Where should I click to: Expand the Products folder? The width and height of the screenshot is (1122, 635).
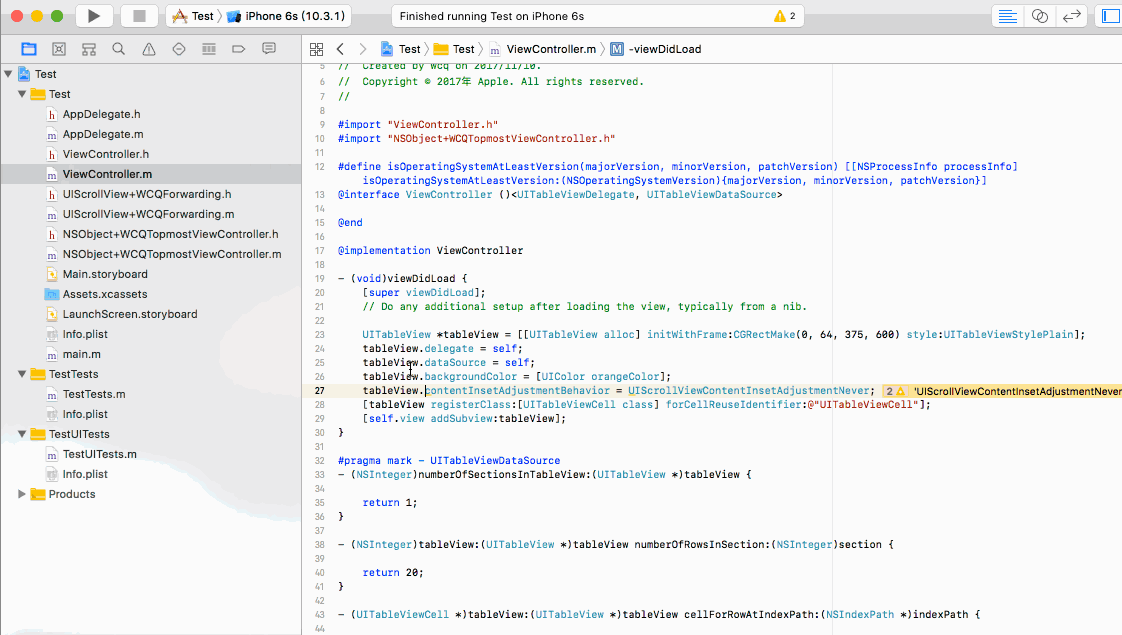pos(22,494)
